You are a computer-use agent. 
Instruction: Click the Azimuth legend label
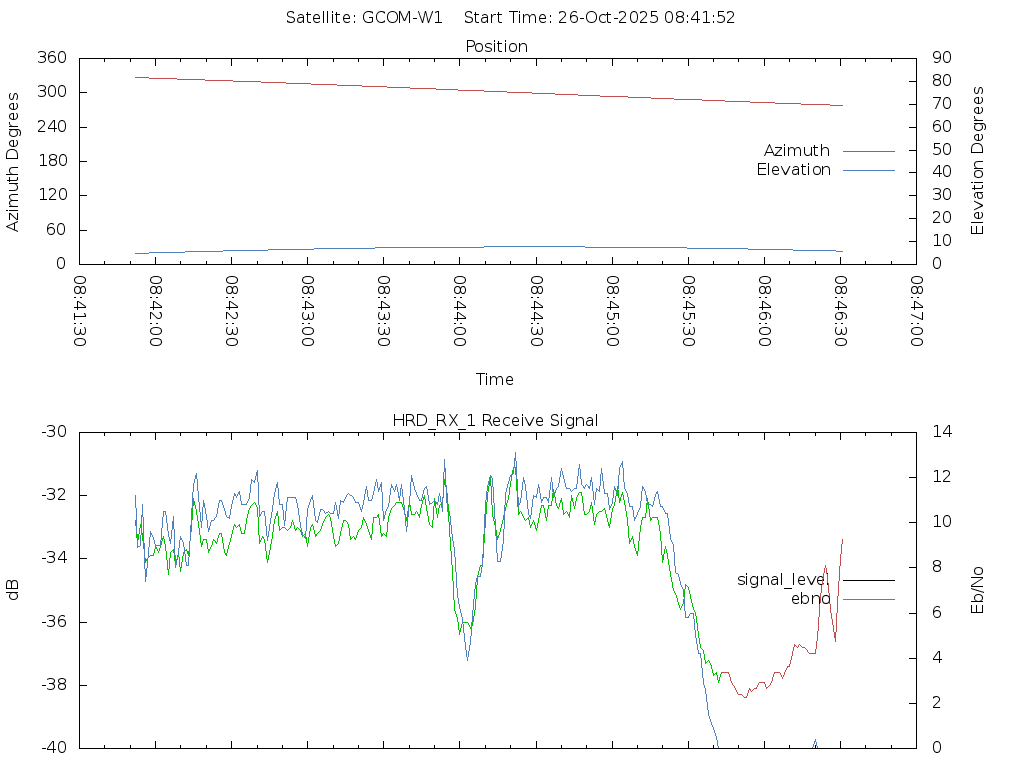click(x=796, y=151)
